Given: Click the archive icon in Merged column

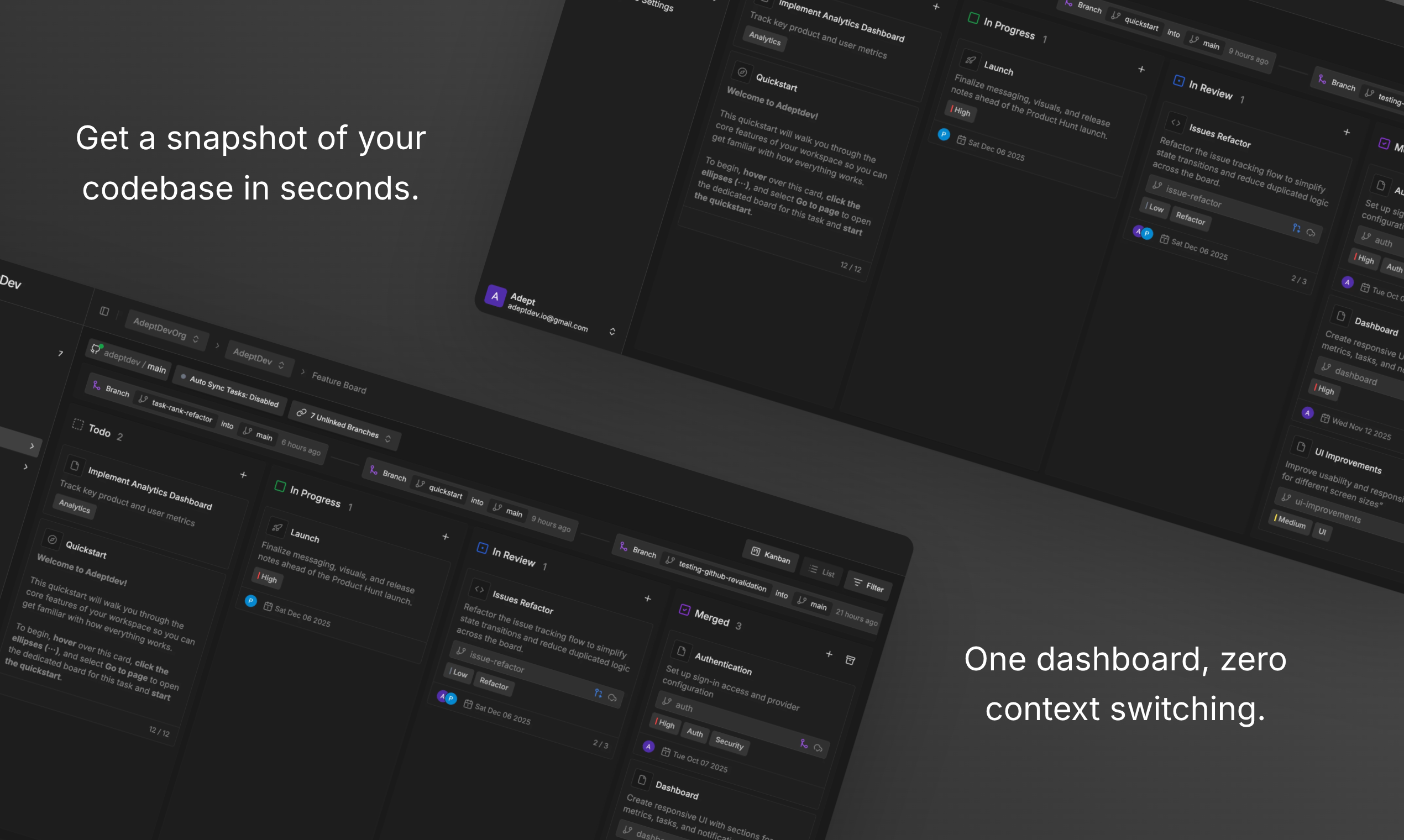Looking at the screenshot, I should 850,660.
